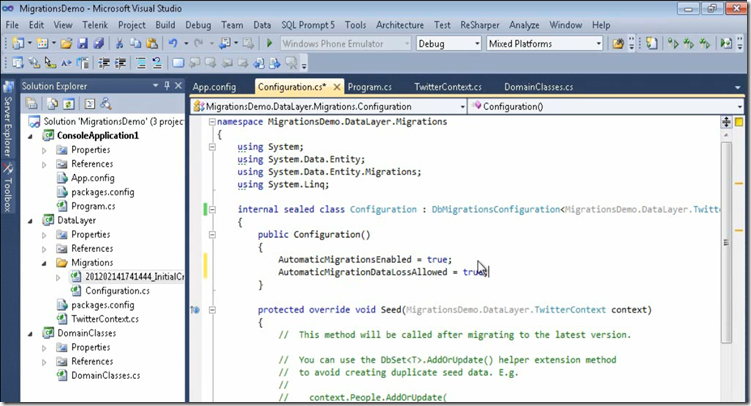Cut selection with the scissors icon
751x406 pixels.
120,44
